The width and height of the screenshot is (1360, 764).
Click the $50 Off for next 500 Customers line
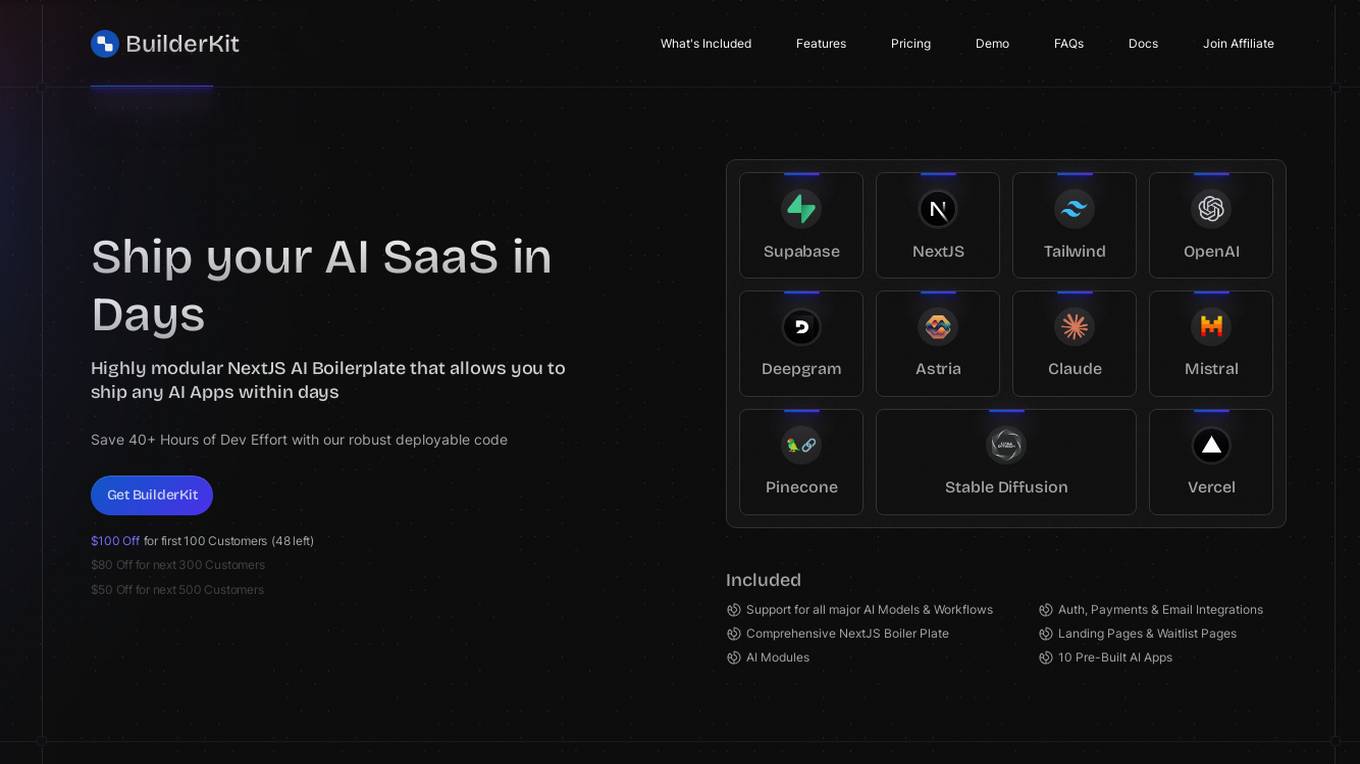(x=177, y=590)
